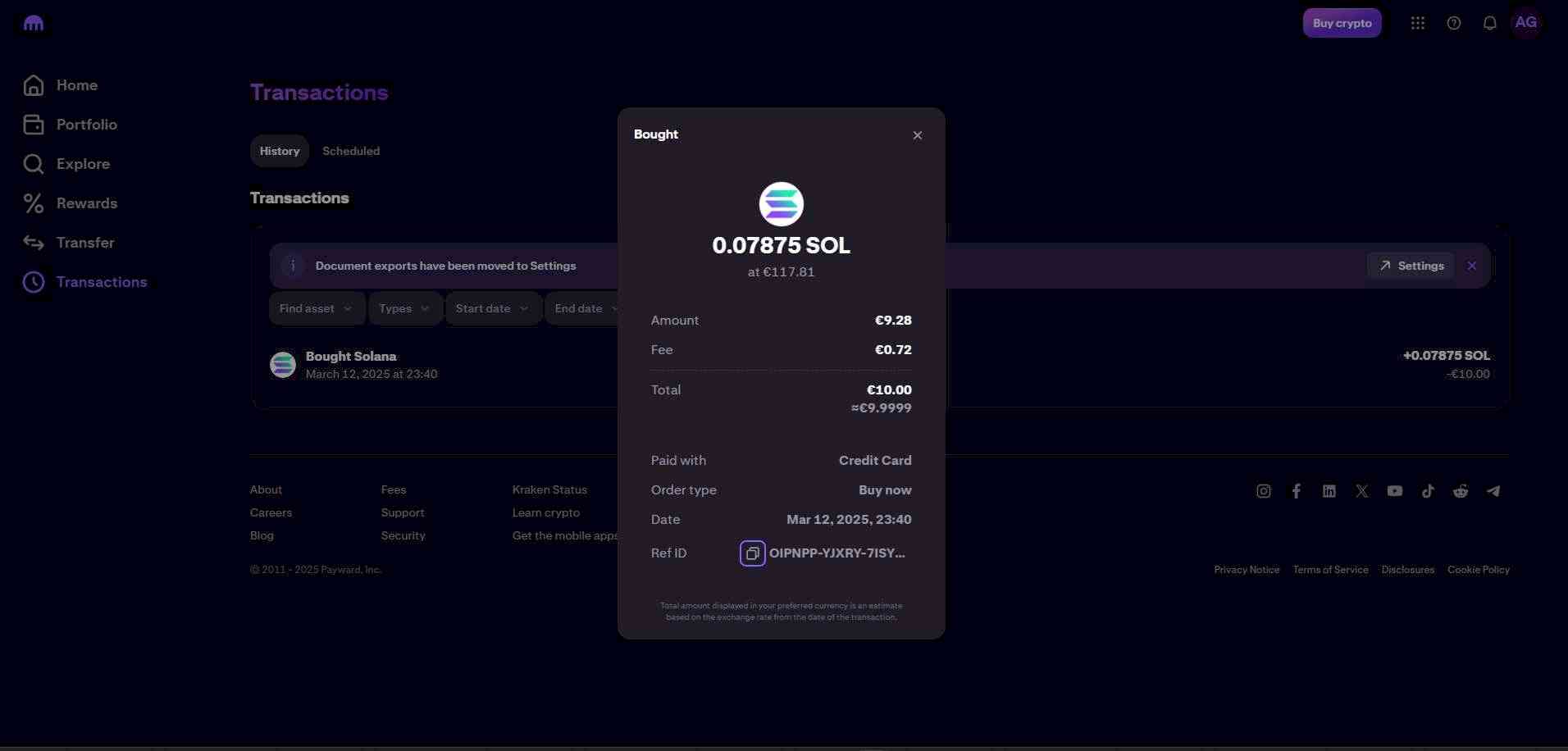
Task: Select Transactions in the sidebar
Action: [85, 282]
